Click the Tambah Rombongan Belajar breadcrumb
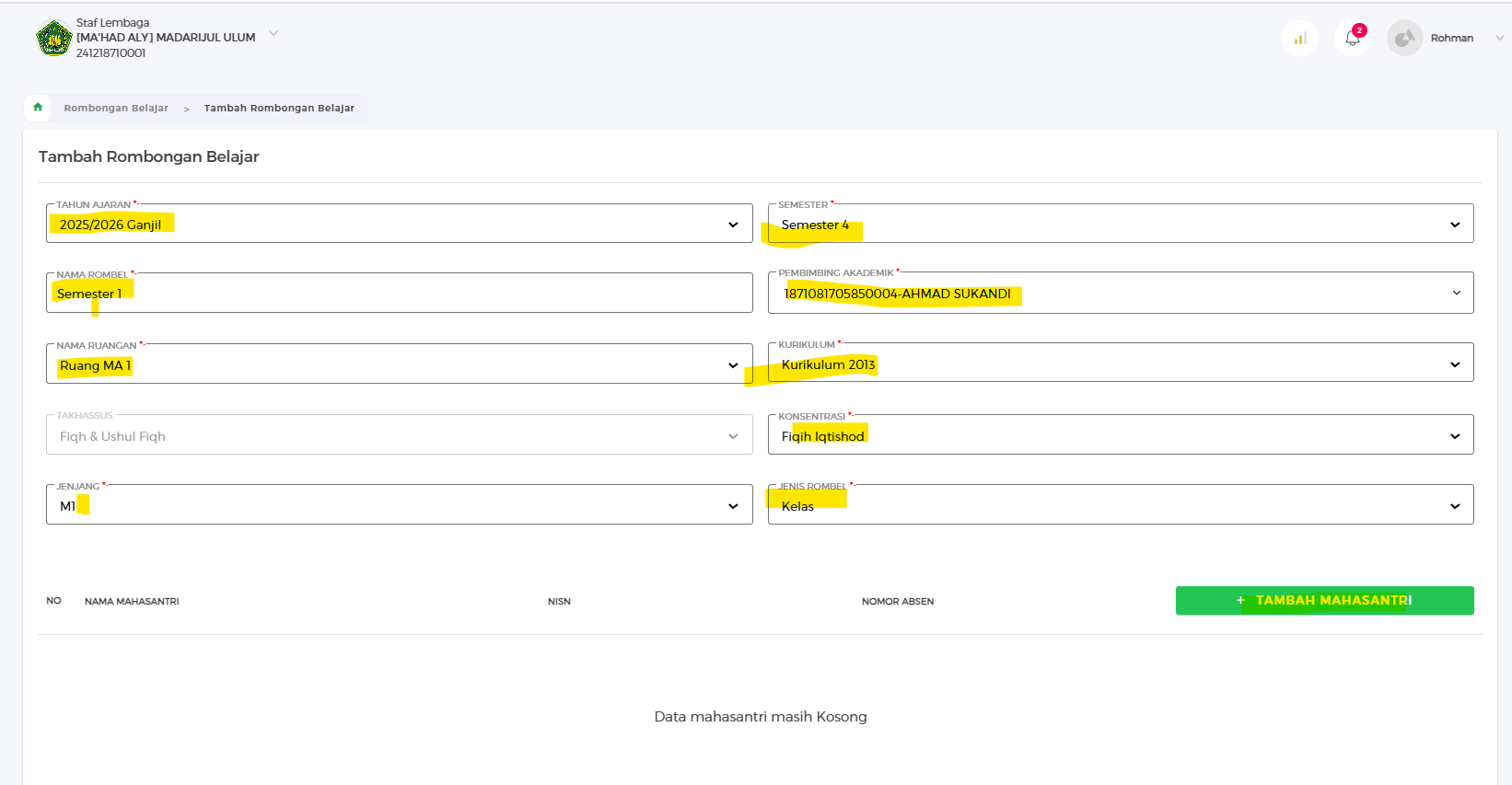This screenshot has width=1512, height=785. tap(279, 109)
